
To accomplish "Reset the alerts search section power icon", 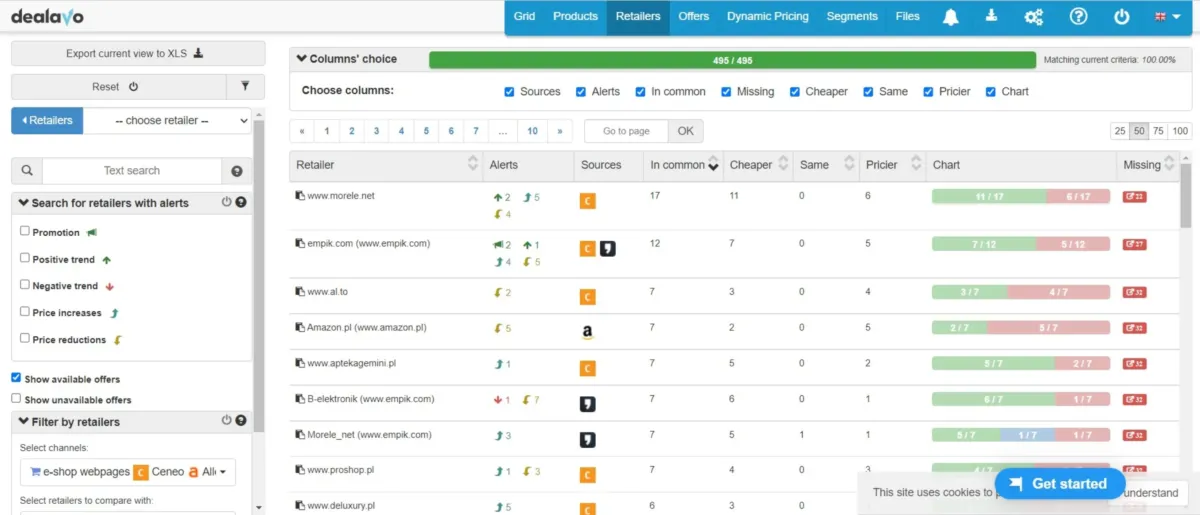I will pyautogui.click(x=227, y=202).
